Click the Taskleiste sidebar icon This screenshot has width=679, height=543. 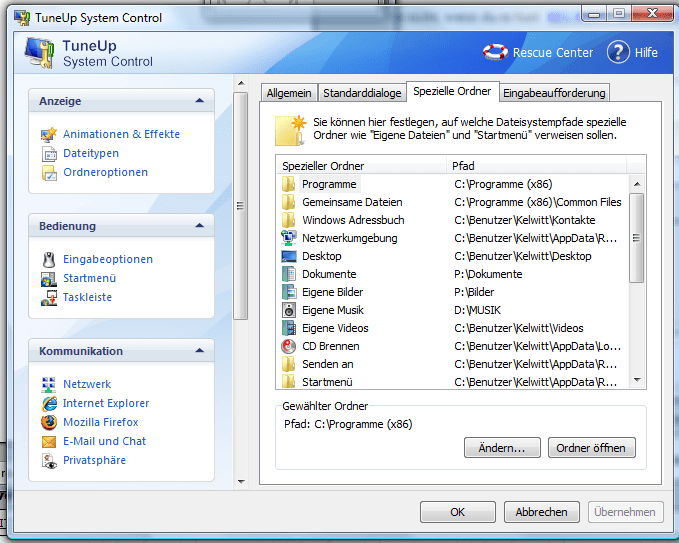click(49, 297)
